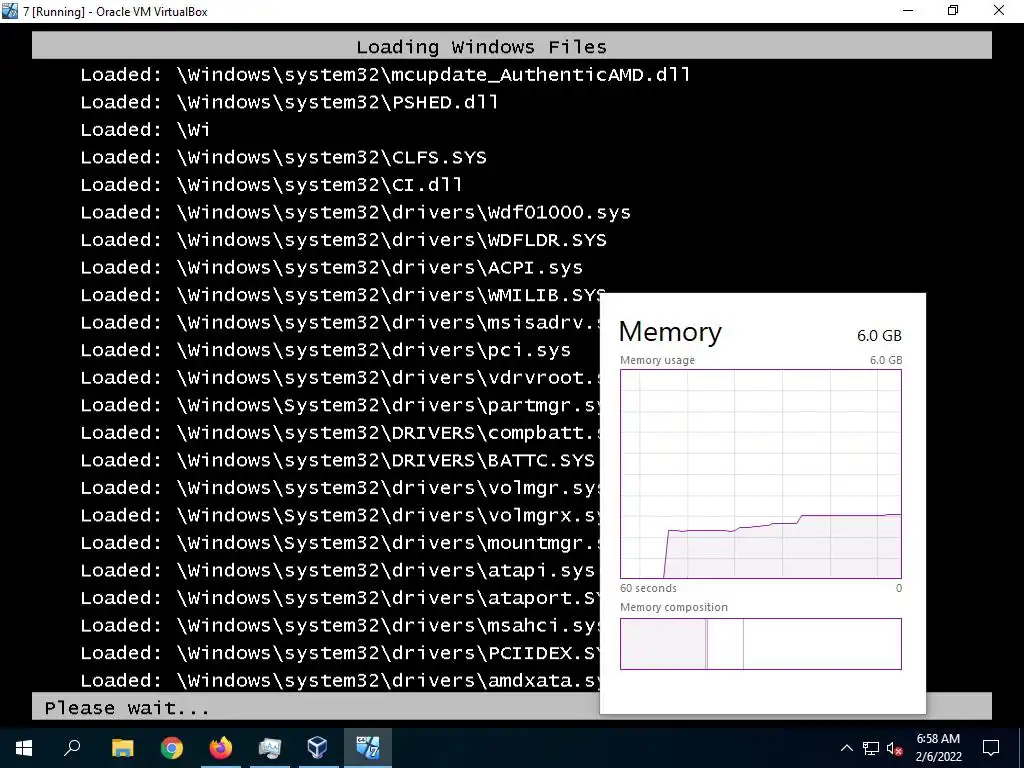Open taskbar search magnifier
This screenshot has width=1024, height=768.
point(72,747)
